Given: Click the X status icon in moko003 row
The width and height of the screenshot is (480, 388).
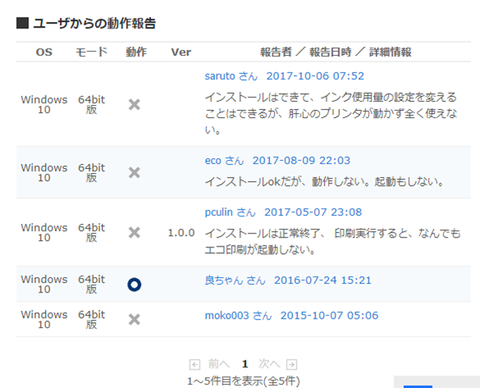Looking at the screenshot, I should tap(134, 320).
